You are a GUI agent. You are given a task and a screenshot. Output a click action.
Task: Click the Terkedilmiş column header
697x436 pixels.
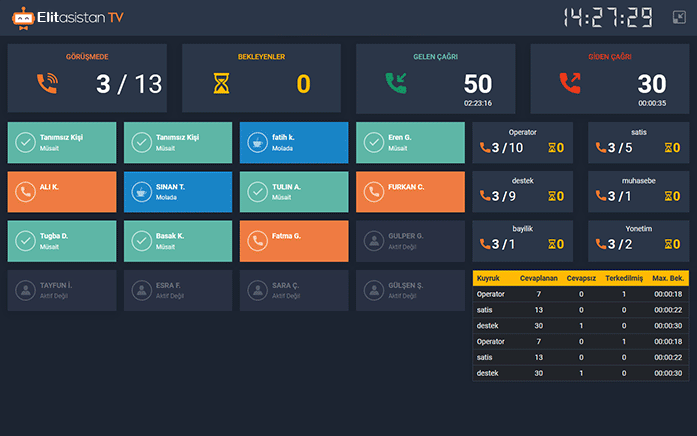coord(624,278)
